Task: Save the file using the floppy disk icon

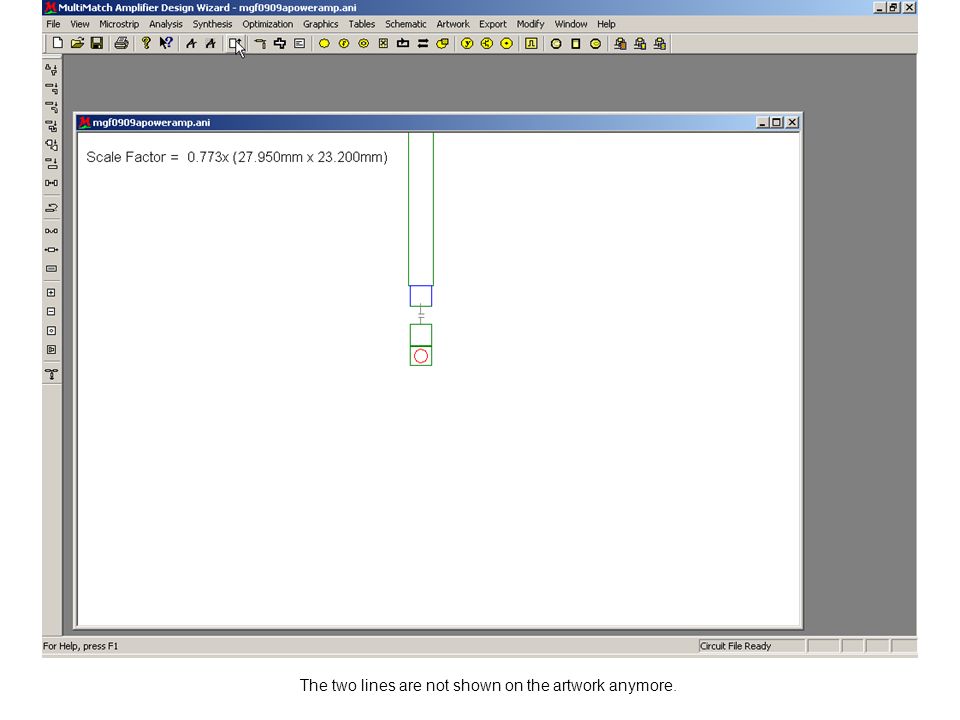Action: point(97,43)
